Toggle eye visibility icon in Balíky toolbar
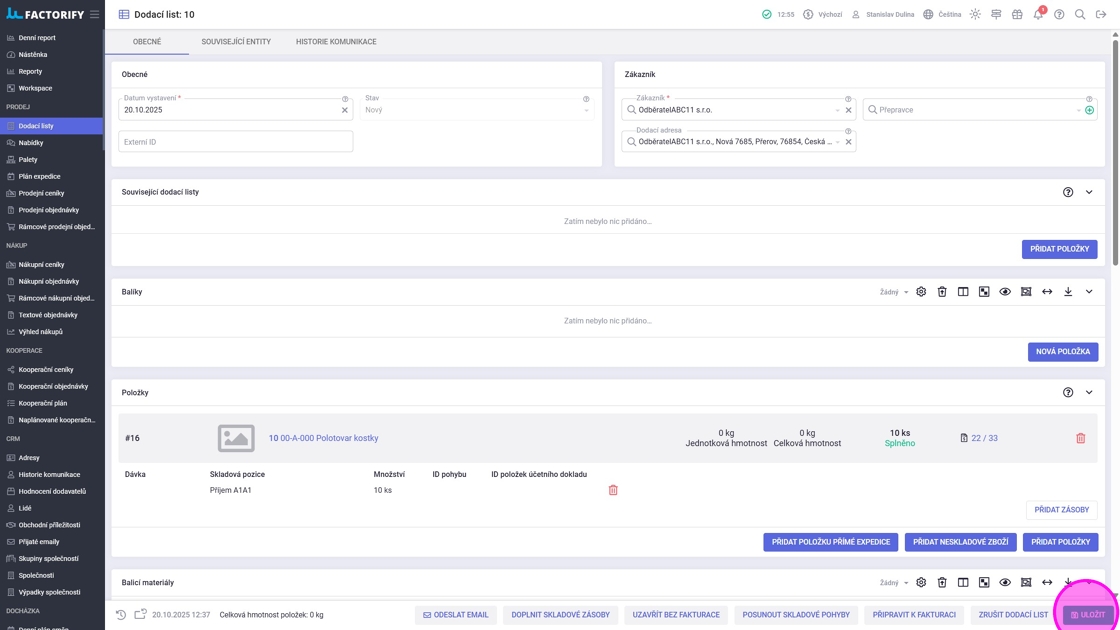 pyautogui.click(x=1005, y=292)
